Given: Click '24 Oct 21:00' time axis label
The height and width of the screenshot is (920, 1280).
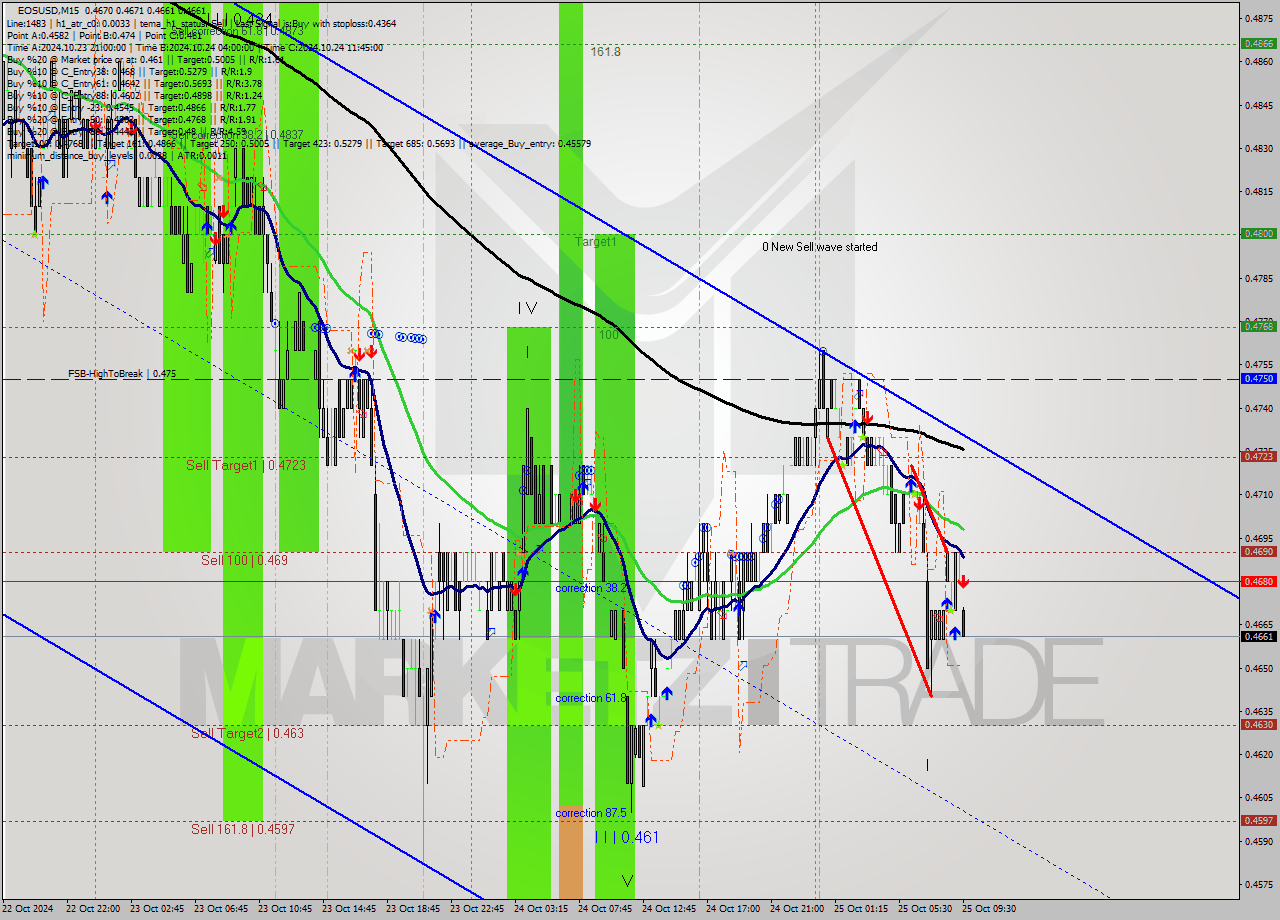Looking at the screenshot, I should [x=797, y=909].
